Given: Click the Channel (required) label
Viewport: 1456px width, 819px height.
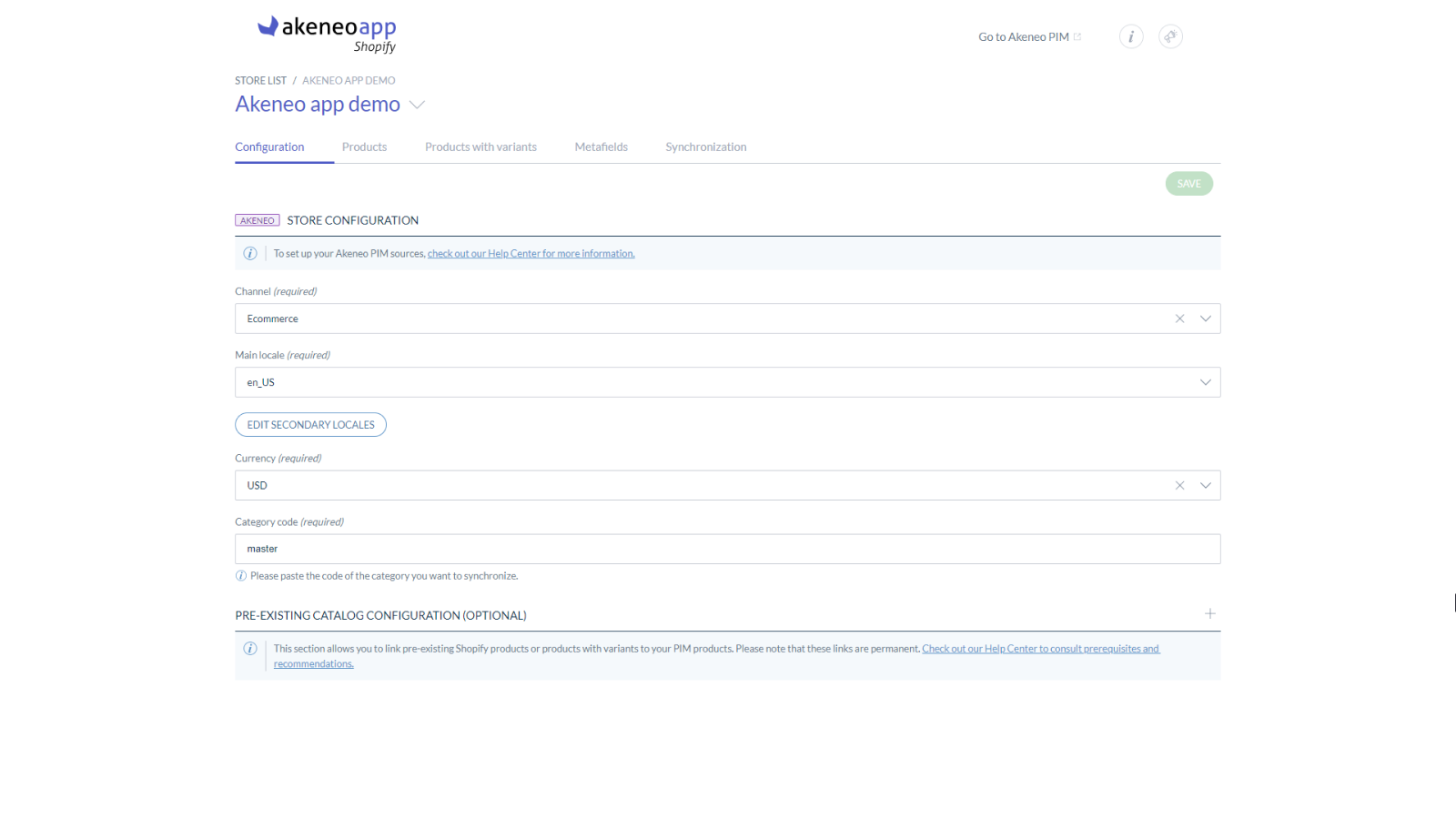Looking at the screenshot, I should click(276, 292).
